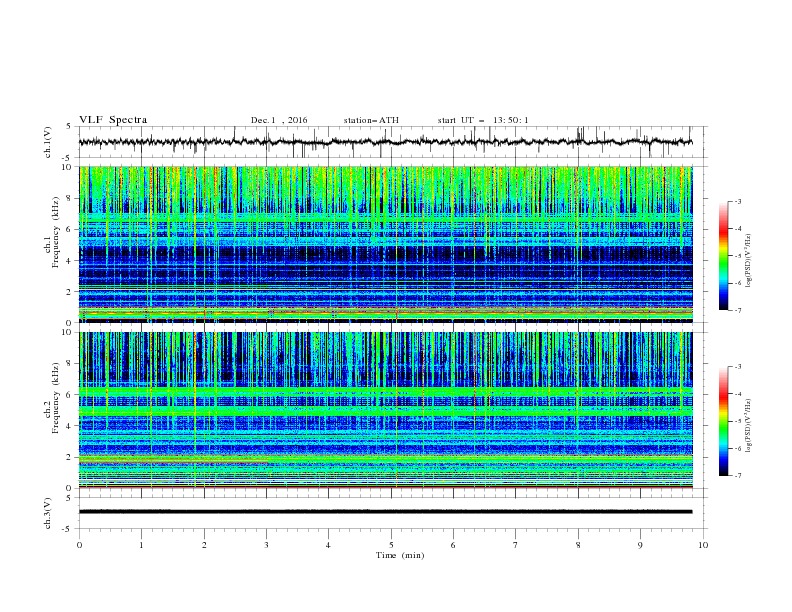The image size is (792, 612).
Task: Click the "ch.3(V)" waveform axis label
Action: 48,513
